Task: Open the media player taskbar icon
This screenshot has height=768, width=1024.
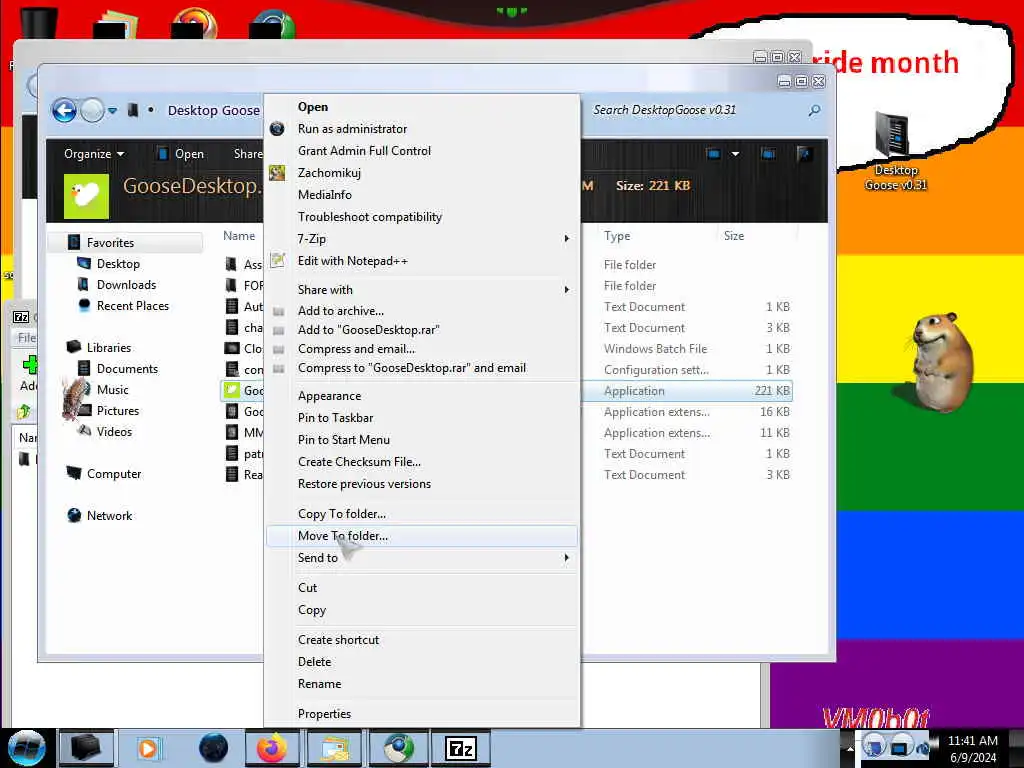Action: [x=148, y=748]
